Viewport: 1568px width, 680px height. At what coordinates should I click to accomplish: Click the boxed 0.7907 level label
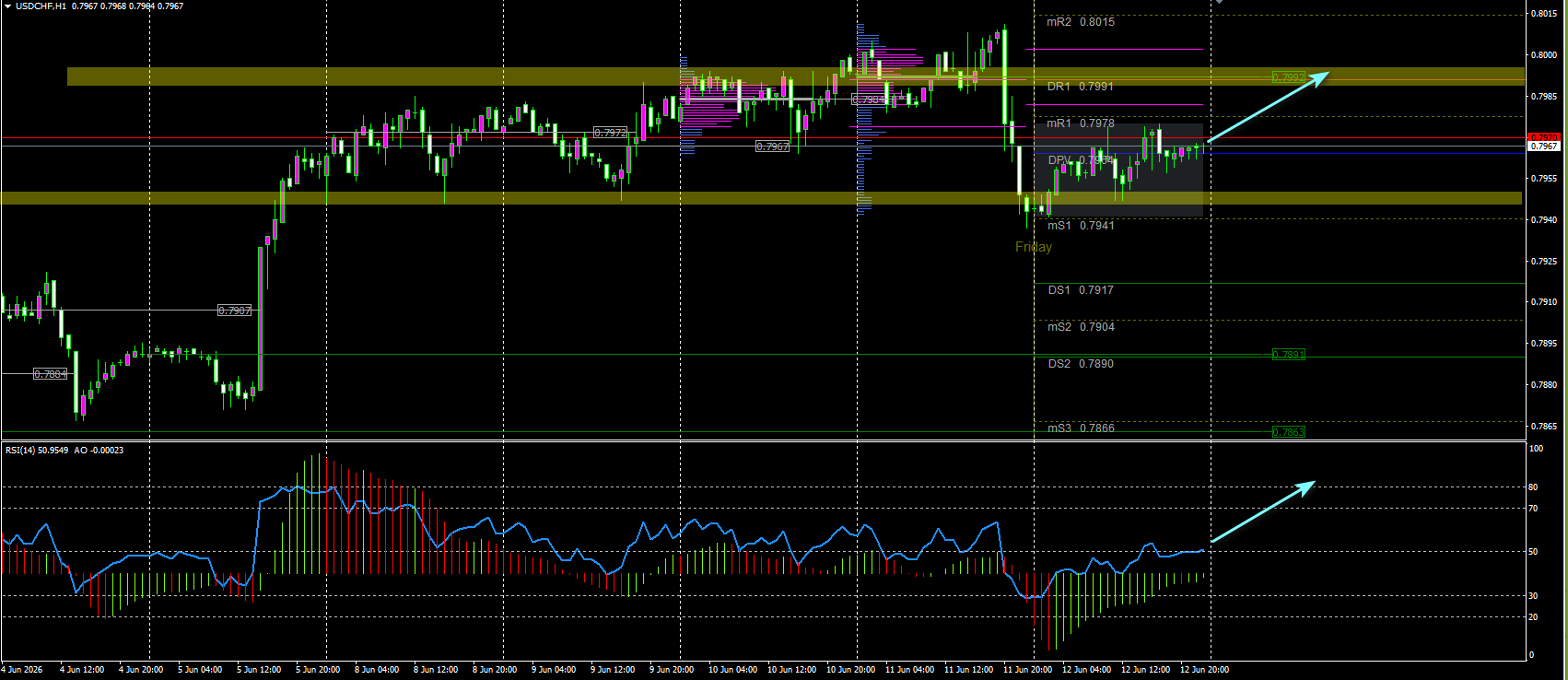point(235,311)
